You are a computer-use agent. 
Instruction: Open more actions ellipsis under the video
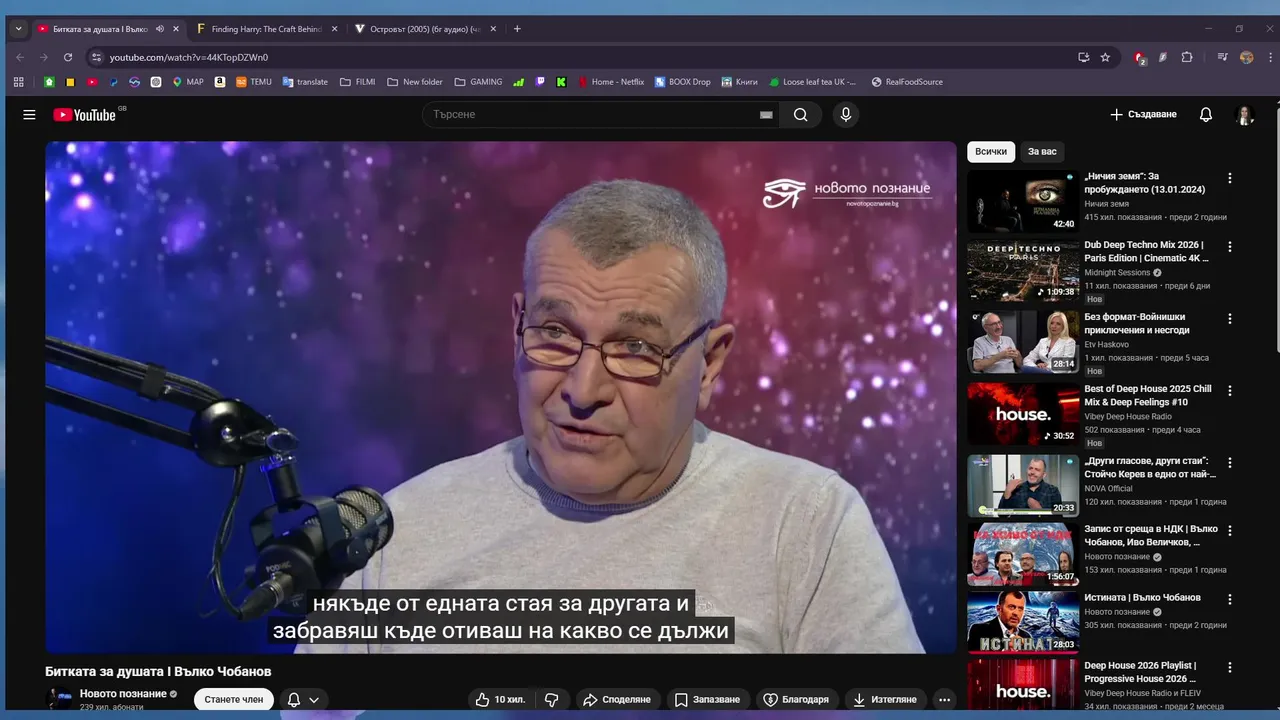[x=944, y=700]
